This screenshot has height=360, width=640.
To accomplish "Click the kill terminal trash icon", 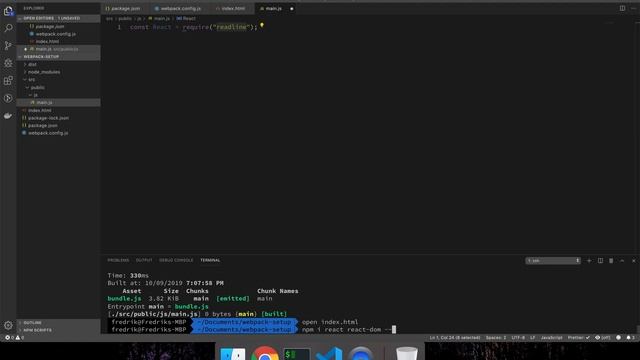I will (611, 260).
